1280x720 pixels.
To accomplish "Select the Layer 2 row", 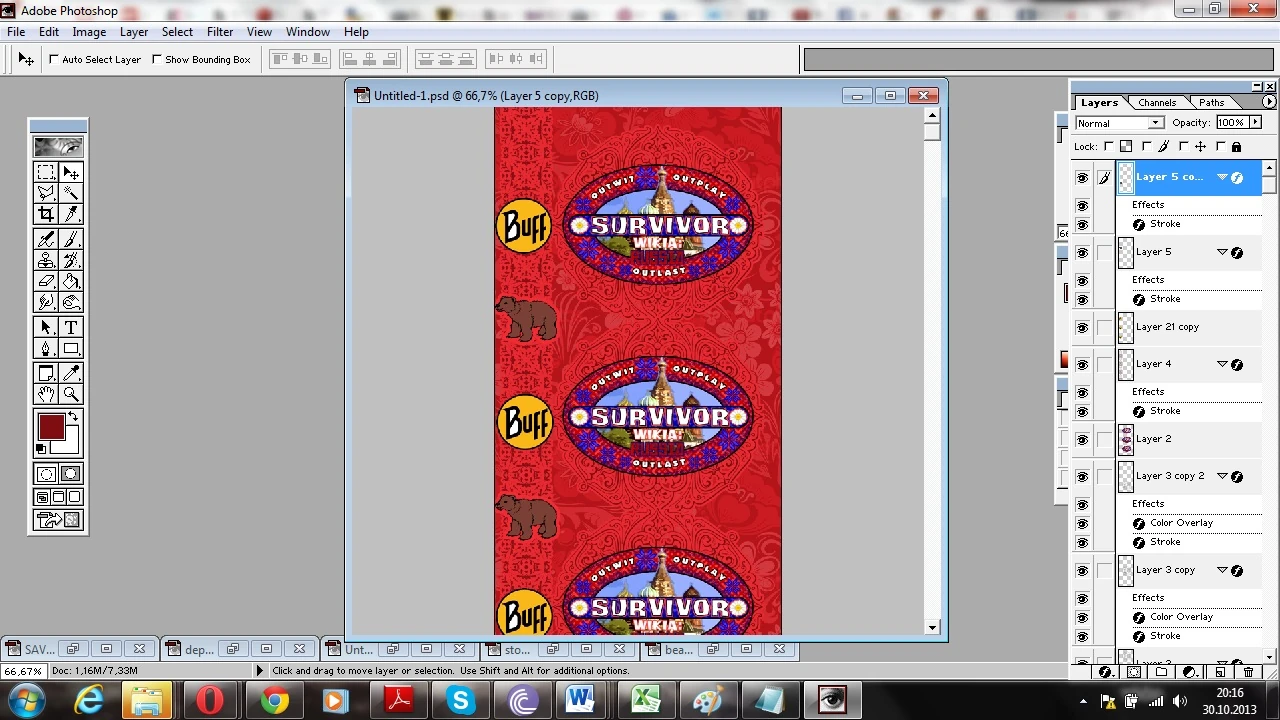I will click(1188, 439).
